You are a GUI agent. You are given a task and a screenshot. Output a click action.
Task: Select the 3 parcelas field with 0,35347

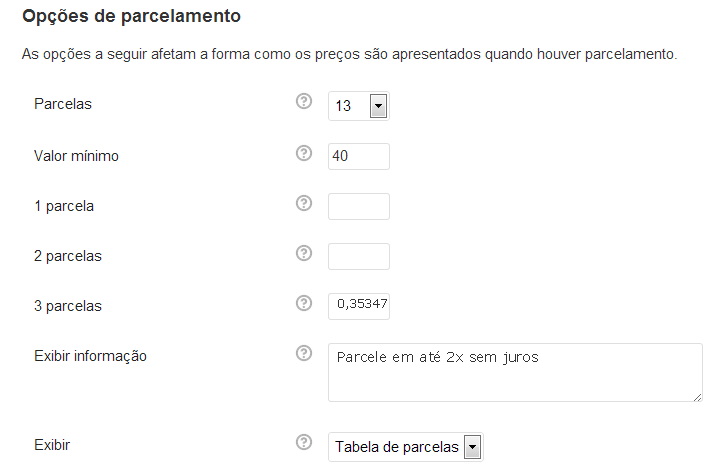358,305
